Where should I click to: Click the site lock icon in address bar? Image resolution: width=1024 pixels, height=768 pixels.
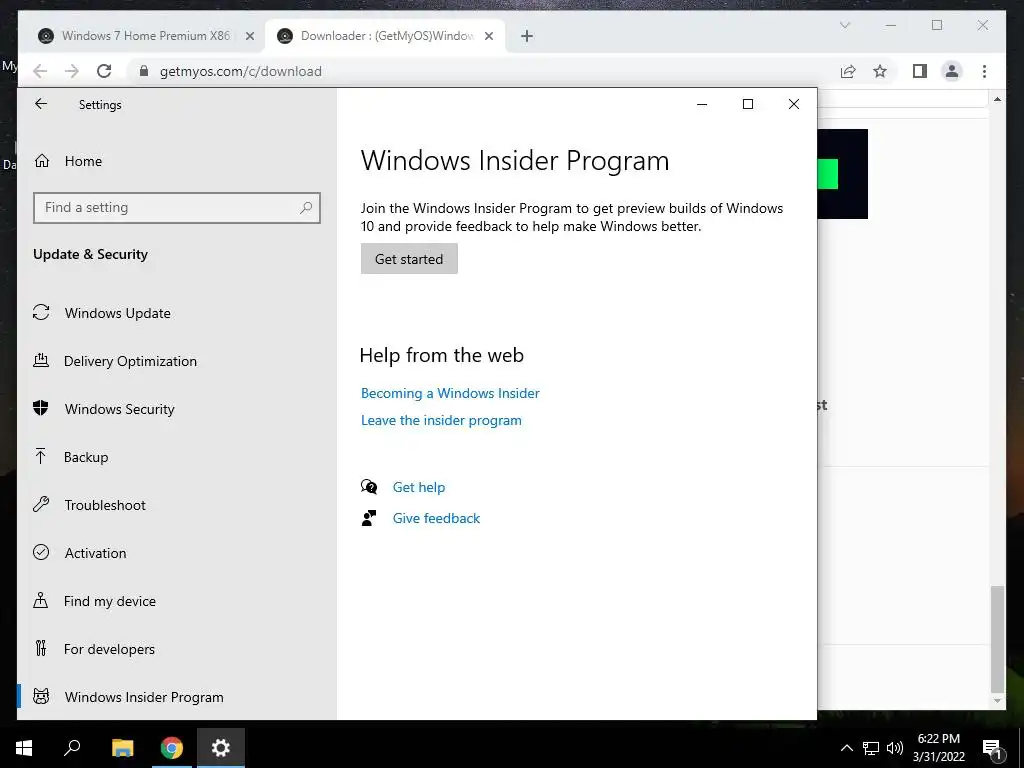[x=144, y=71]
